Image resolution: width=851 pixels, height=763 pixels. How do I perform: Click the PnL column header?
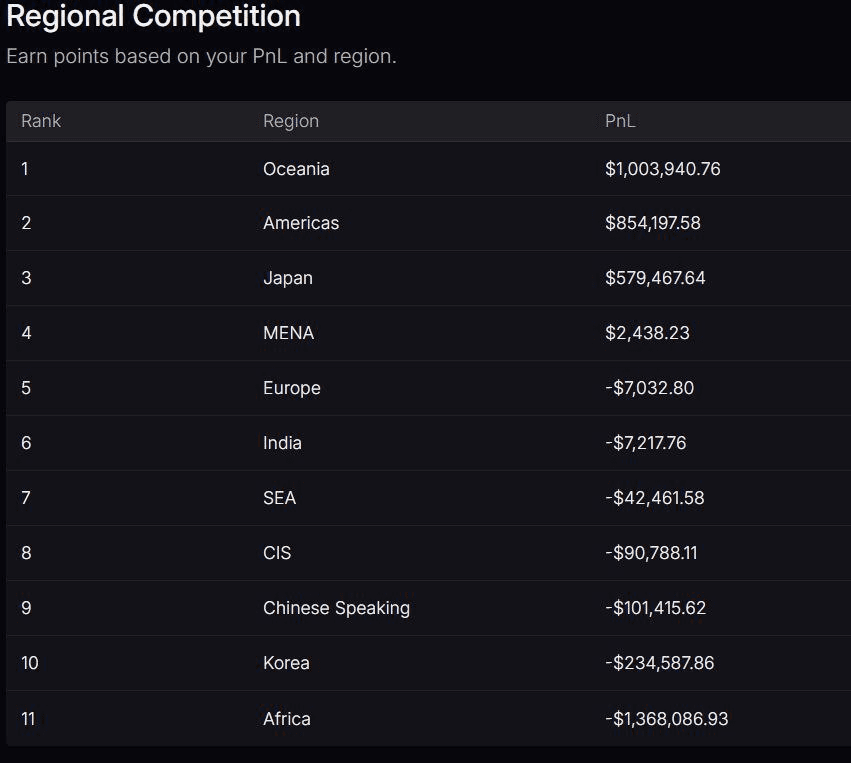click(620, 121)
